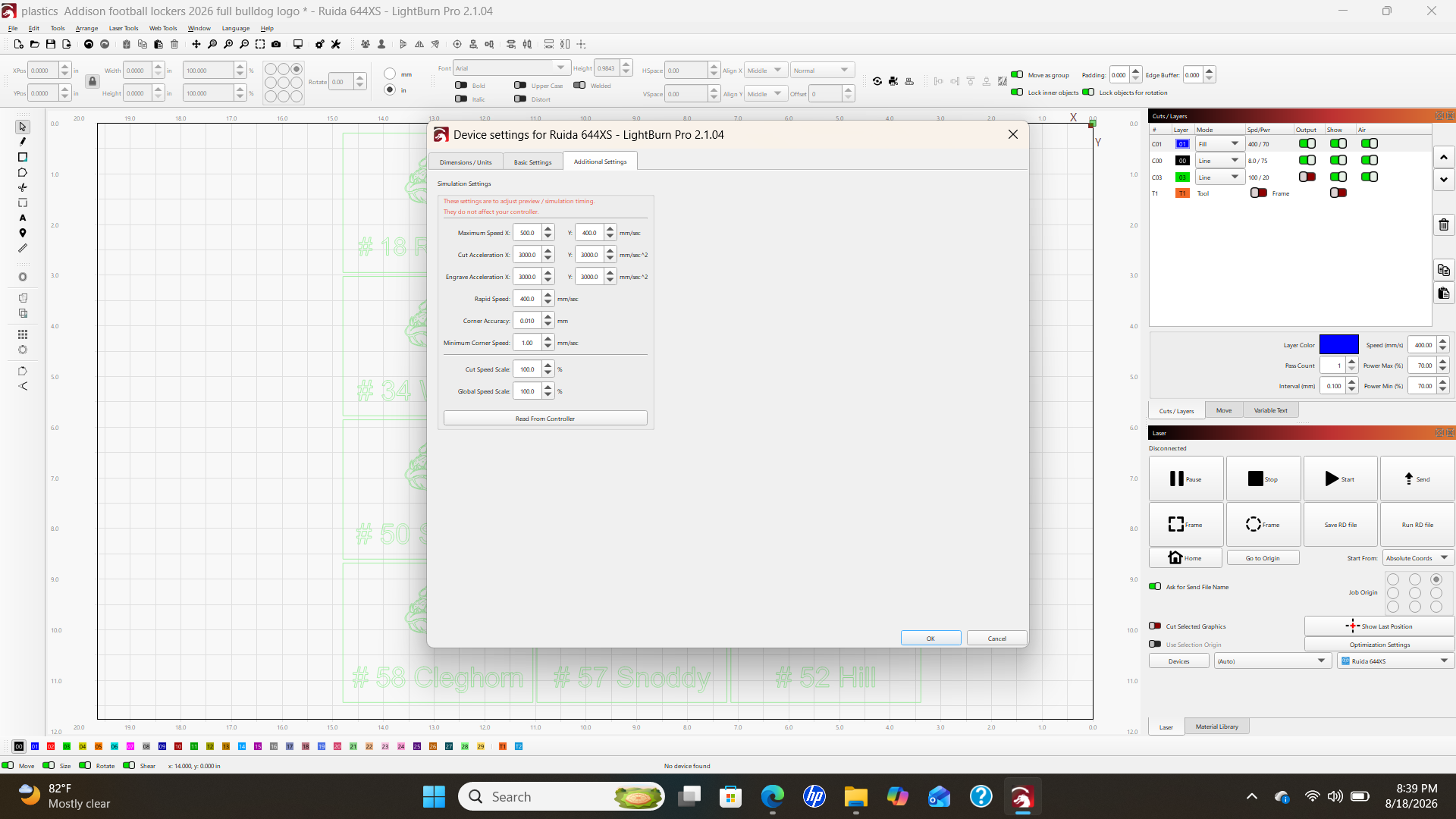Cancel the Device settings dialog

point(997,639)
